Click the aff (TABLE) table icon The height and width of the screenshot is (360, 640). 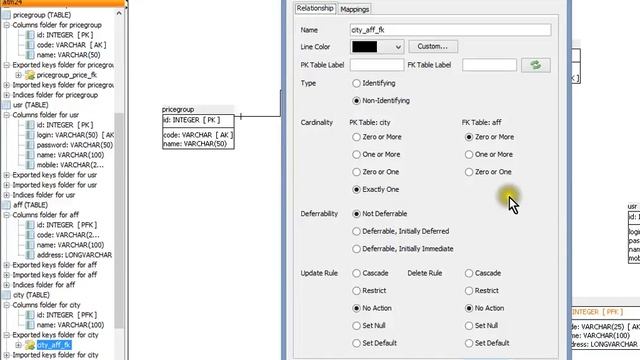(x=7, y=205)
